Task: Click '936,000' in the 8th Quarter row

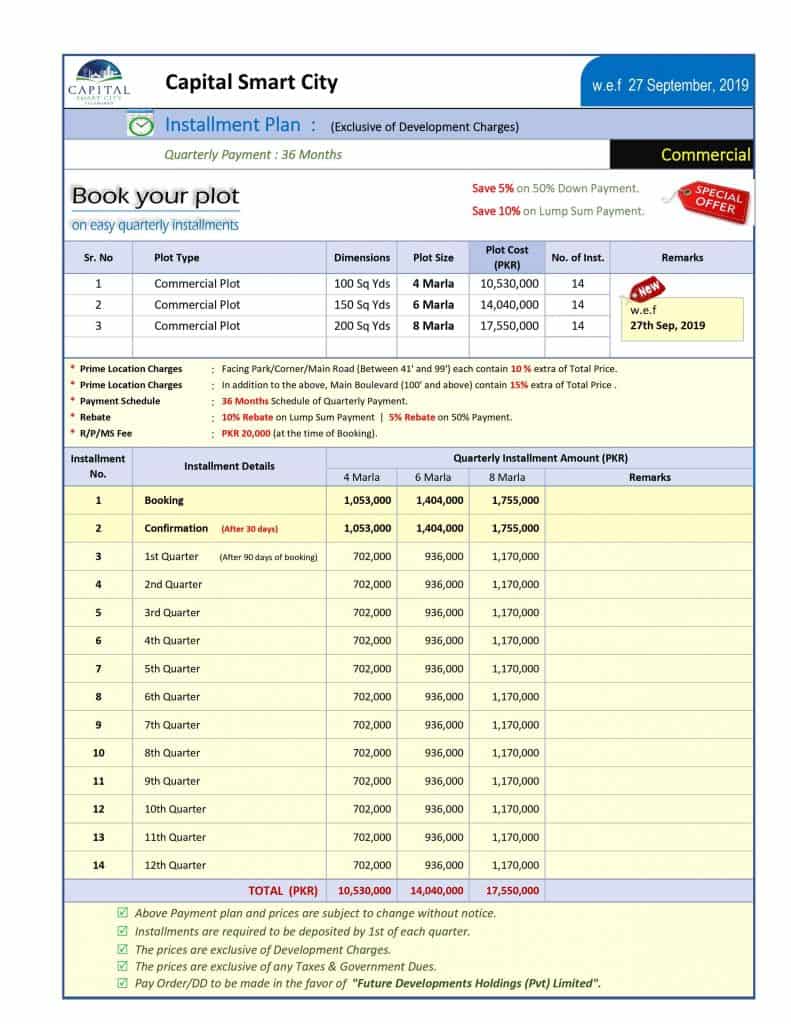Action: [444, 753]
